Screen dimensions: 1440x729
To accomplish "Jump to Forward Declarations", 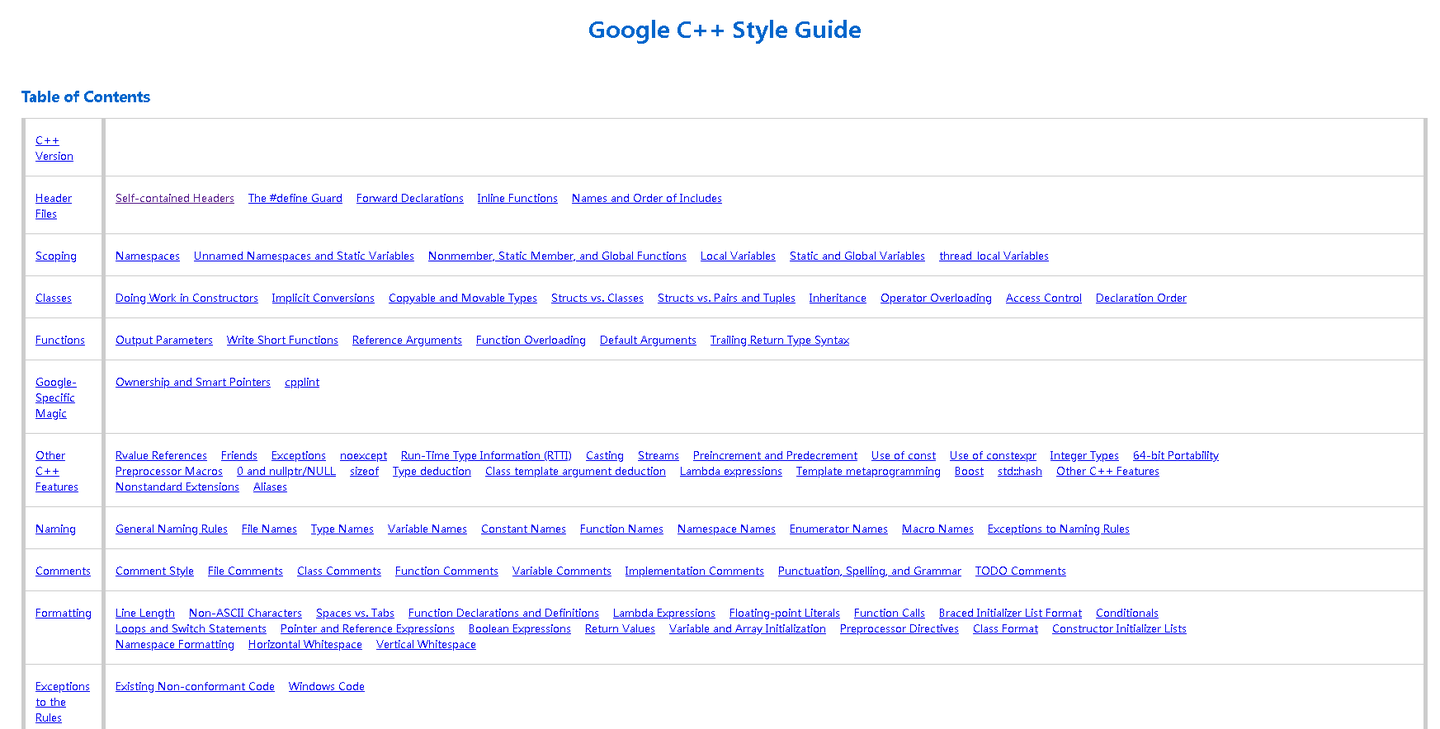I will coord(410,198).
